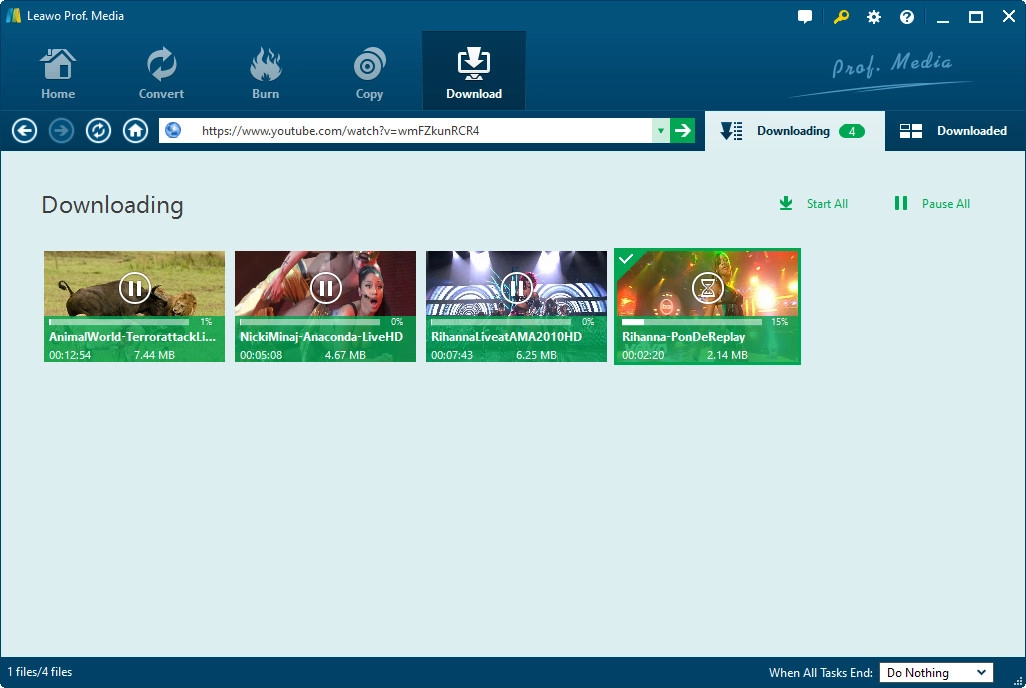Click the Start All button
Screen dimensions: 1026x688
tap(814, 204)
